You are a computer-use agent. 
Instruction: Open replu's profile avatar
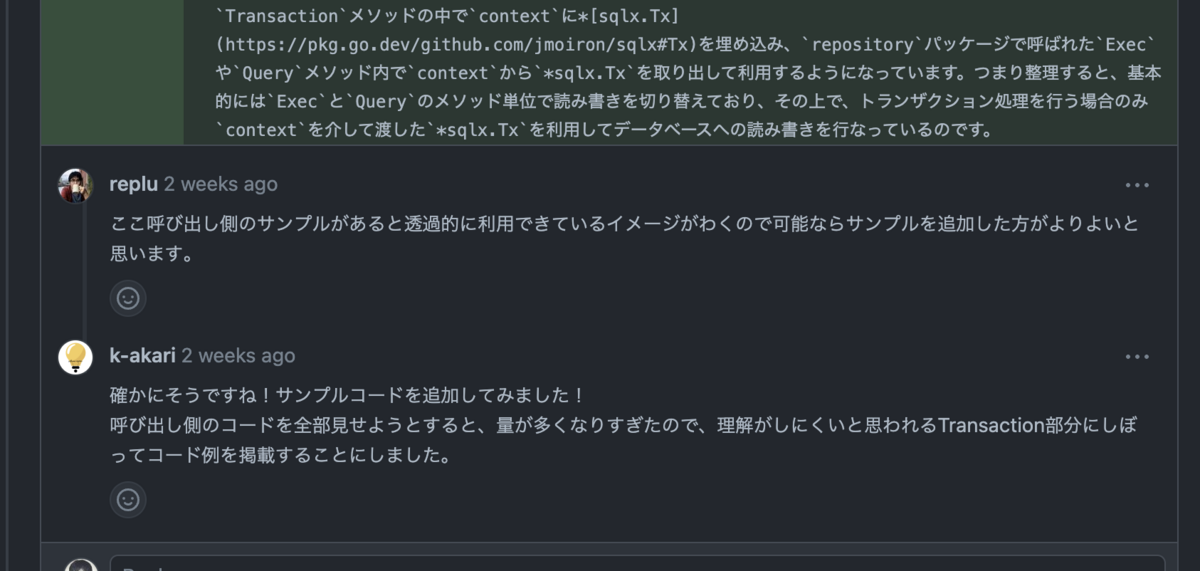(x=76, y=185)
